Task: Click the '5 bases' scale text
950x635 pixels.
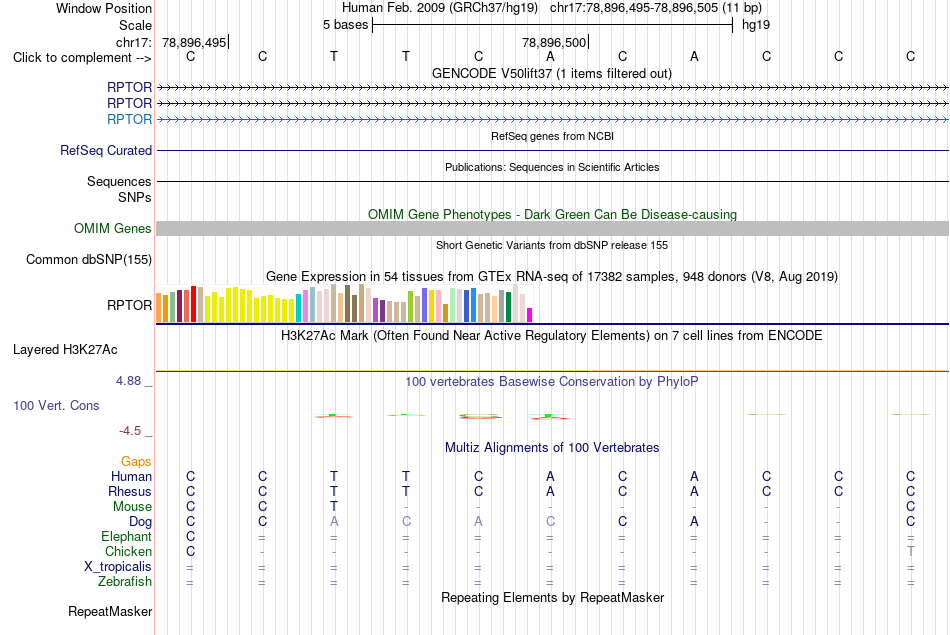Action: tap(345, 25)
